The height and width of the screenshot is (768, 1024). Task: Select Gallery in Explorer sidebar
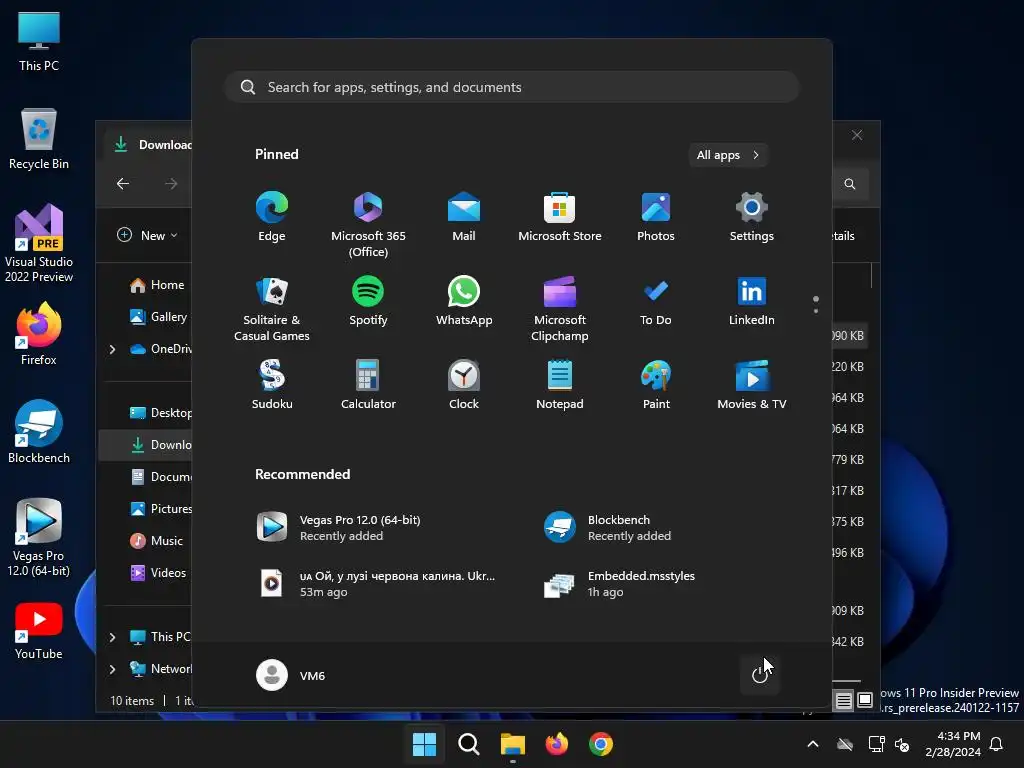pyautogui.click(x=159, y=317)
